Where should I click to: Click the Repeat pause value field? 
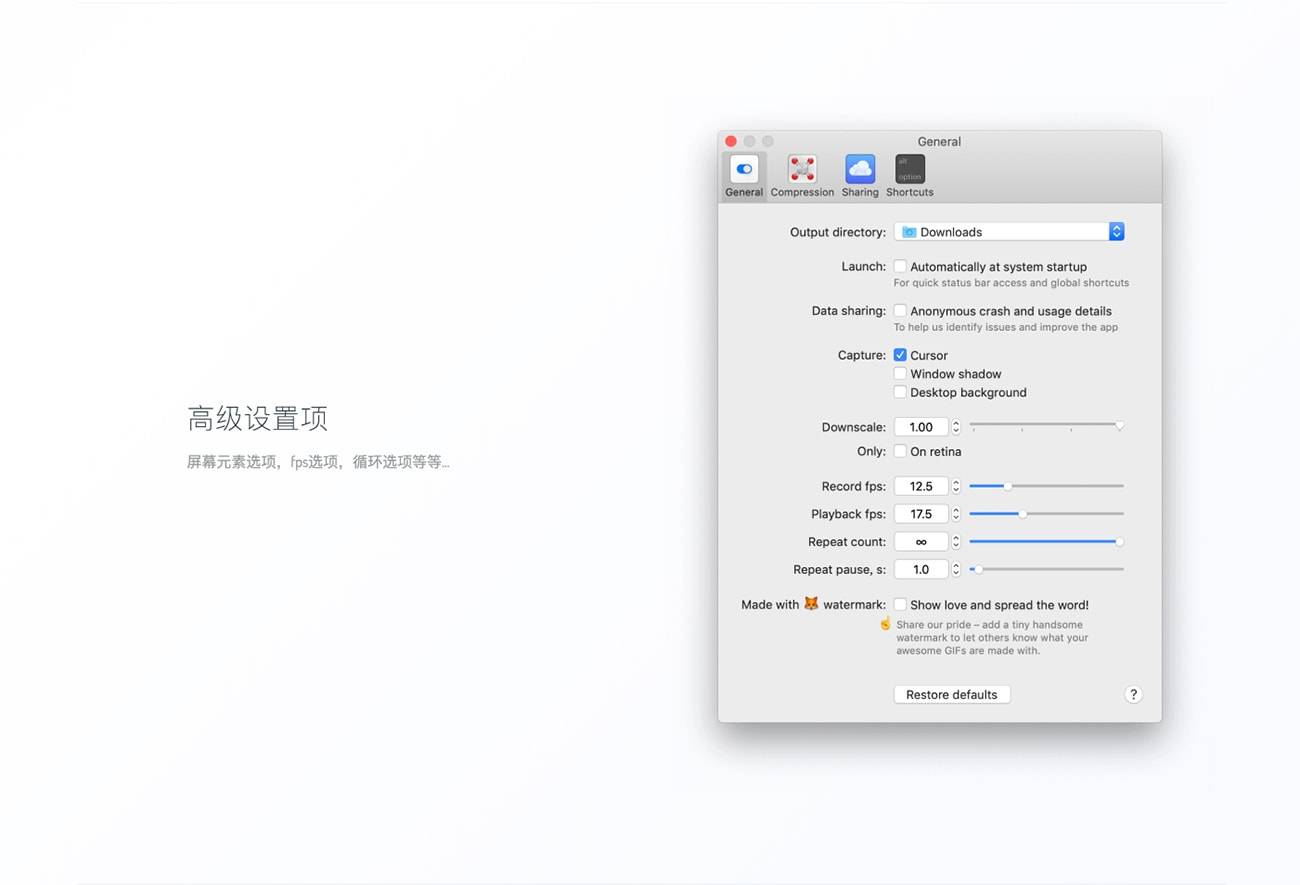point(921,570)
